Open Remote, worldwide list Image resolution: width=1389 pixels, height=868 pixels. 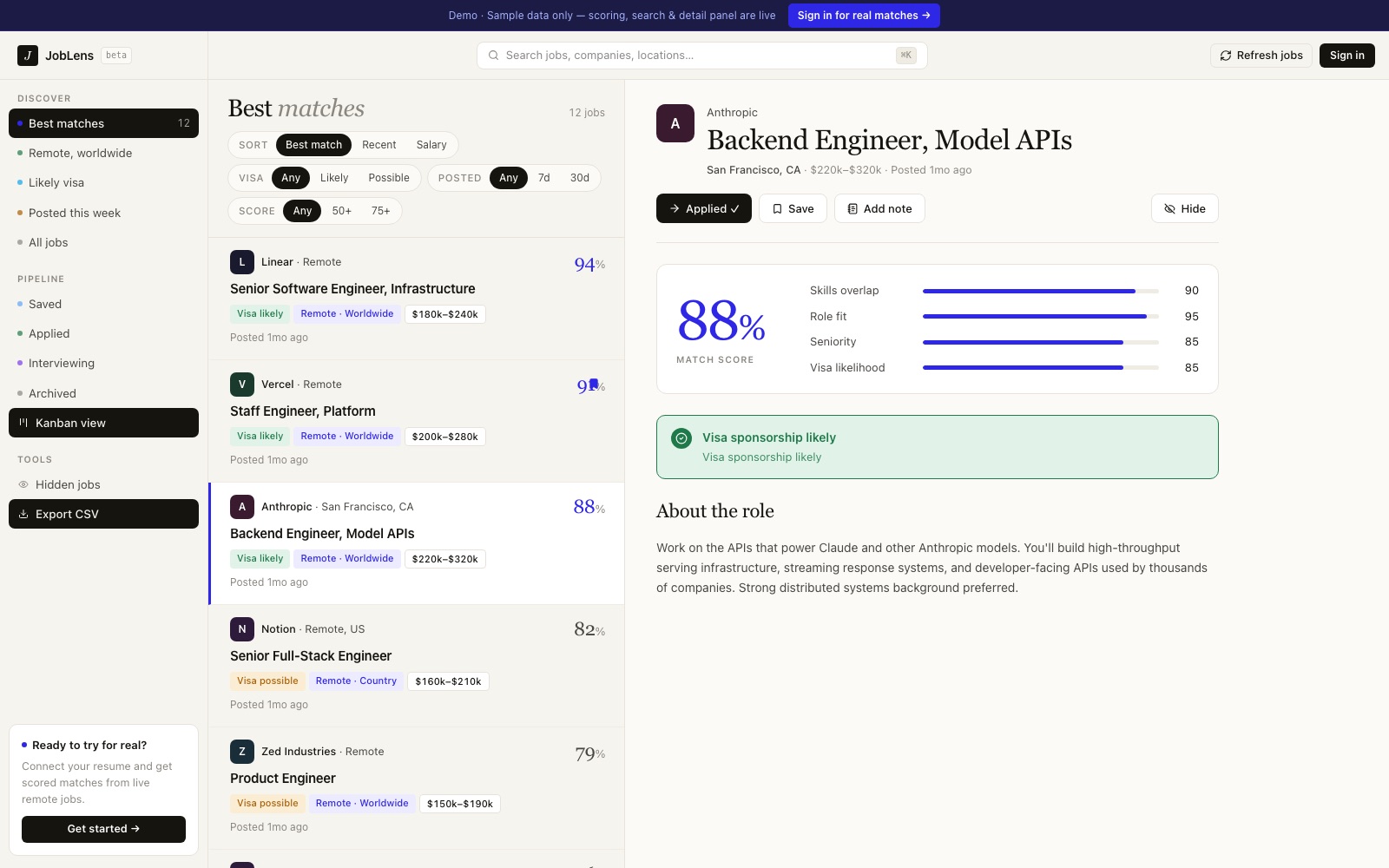[103, 153]
